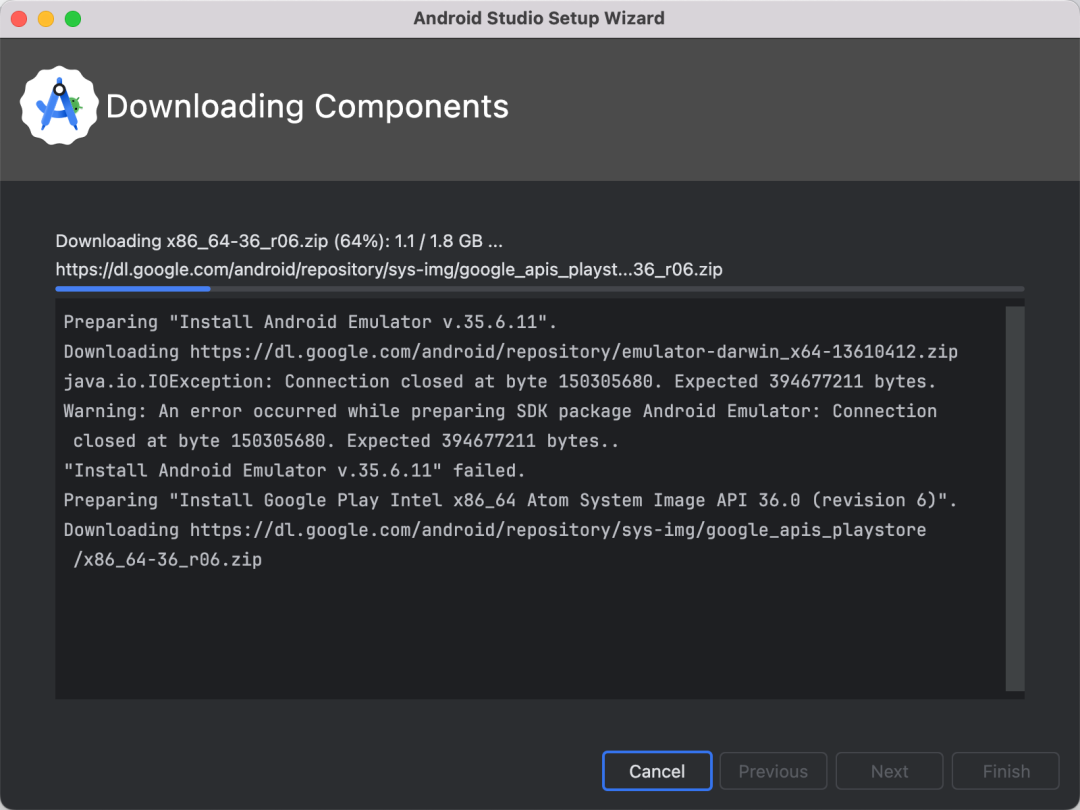The height and width of the screenshot is (810, 1080).
Task: Close the Setup Wizard with red button
Action: [x=19, y=19]
